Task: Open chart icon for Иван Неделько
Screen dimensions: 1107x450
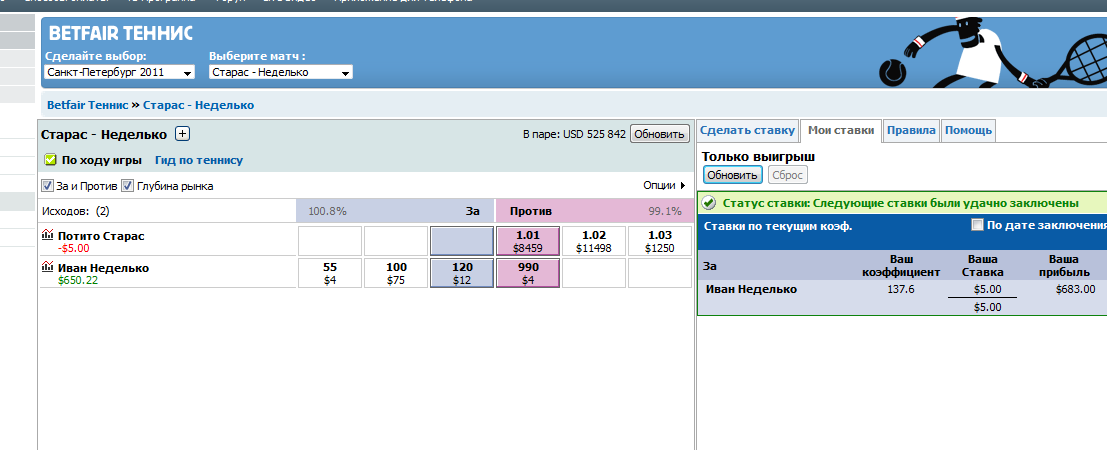Action: coord(47,267)
